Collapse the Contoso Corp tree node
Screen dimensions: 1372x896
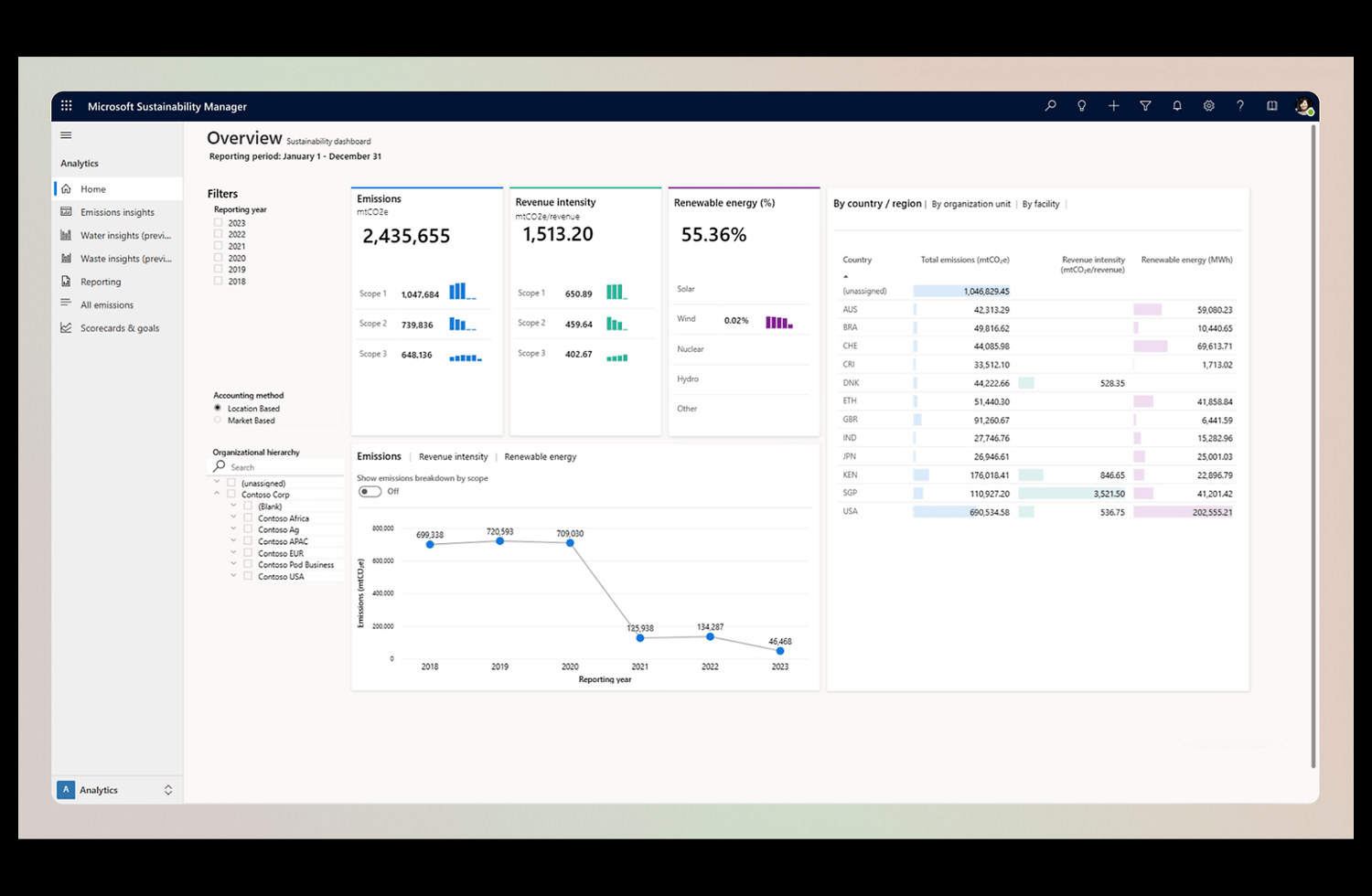tap(217, 494)
